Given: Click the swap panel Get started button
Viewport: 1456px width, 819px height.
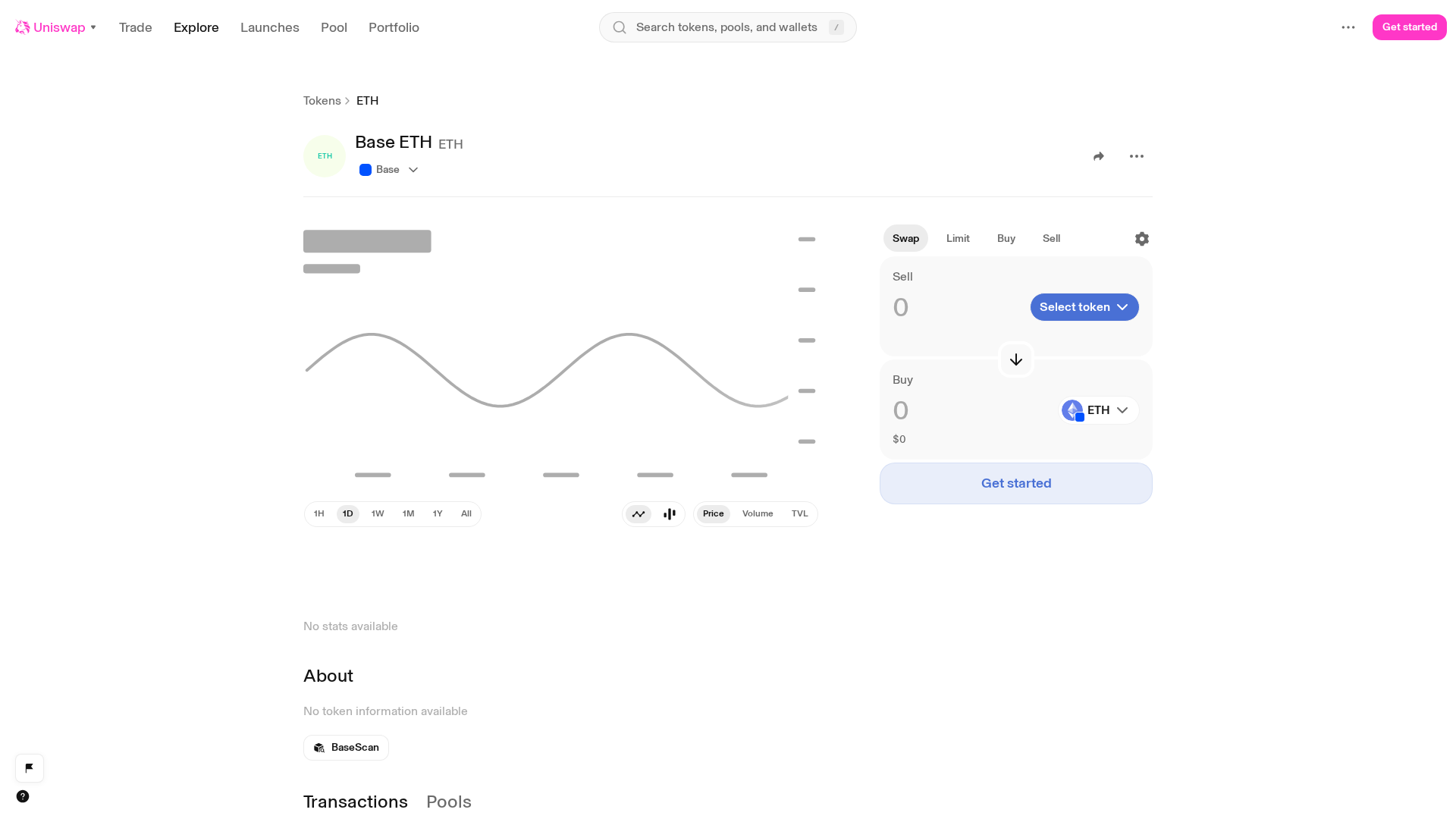Looking at the screenshot, I should [x=1016, y=483].
